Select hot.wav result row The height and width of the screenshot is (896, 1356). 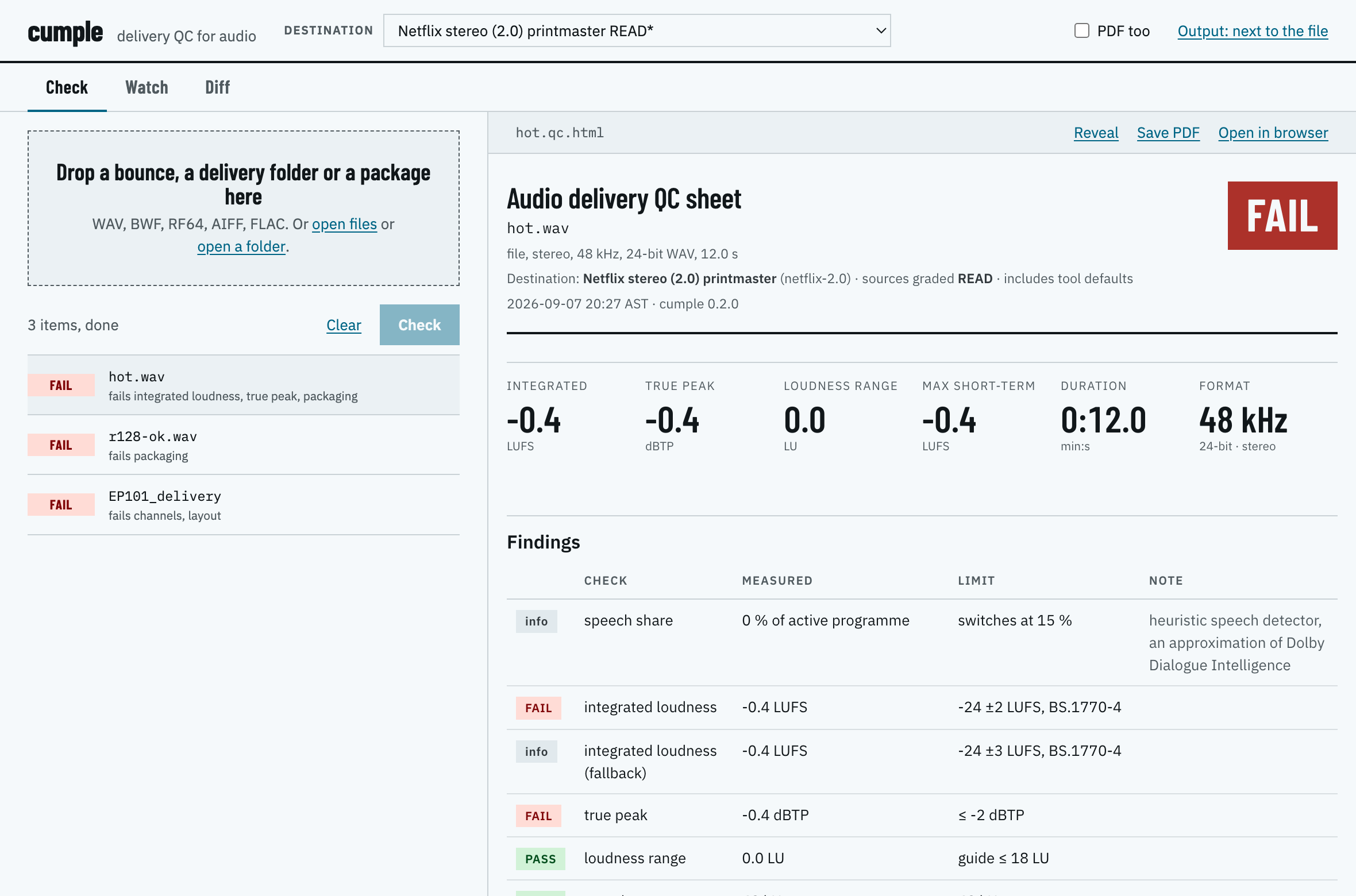pyautogui.click(x=244, y=385)
